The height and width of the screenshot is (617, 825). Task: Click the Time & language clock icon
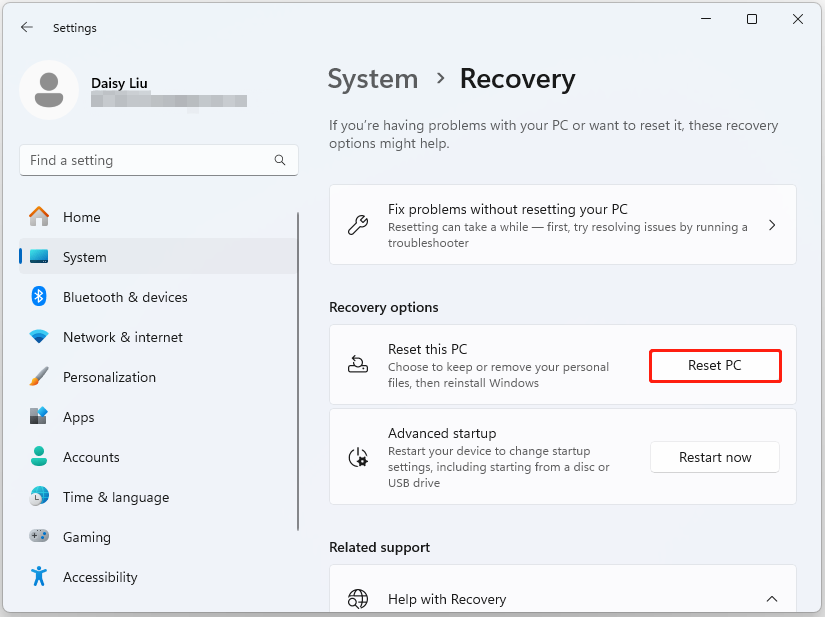[39, 496]
